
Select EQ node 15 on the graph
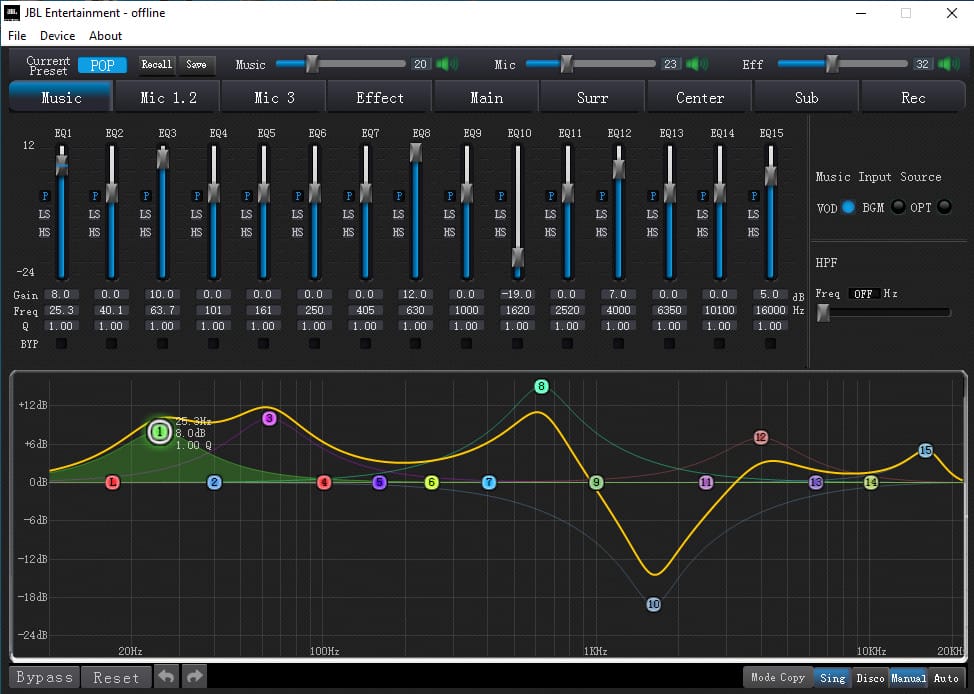click(926, 450)
